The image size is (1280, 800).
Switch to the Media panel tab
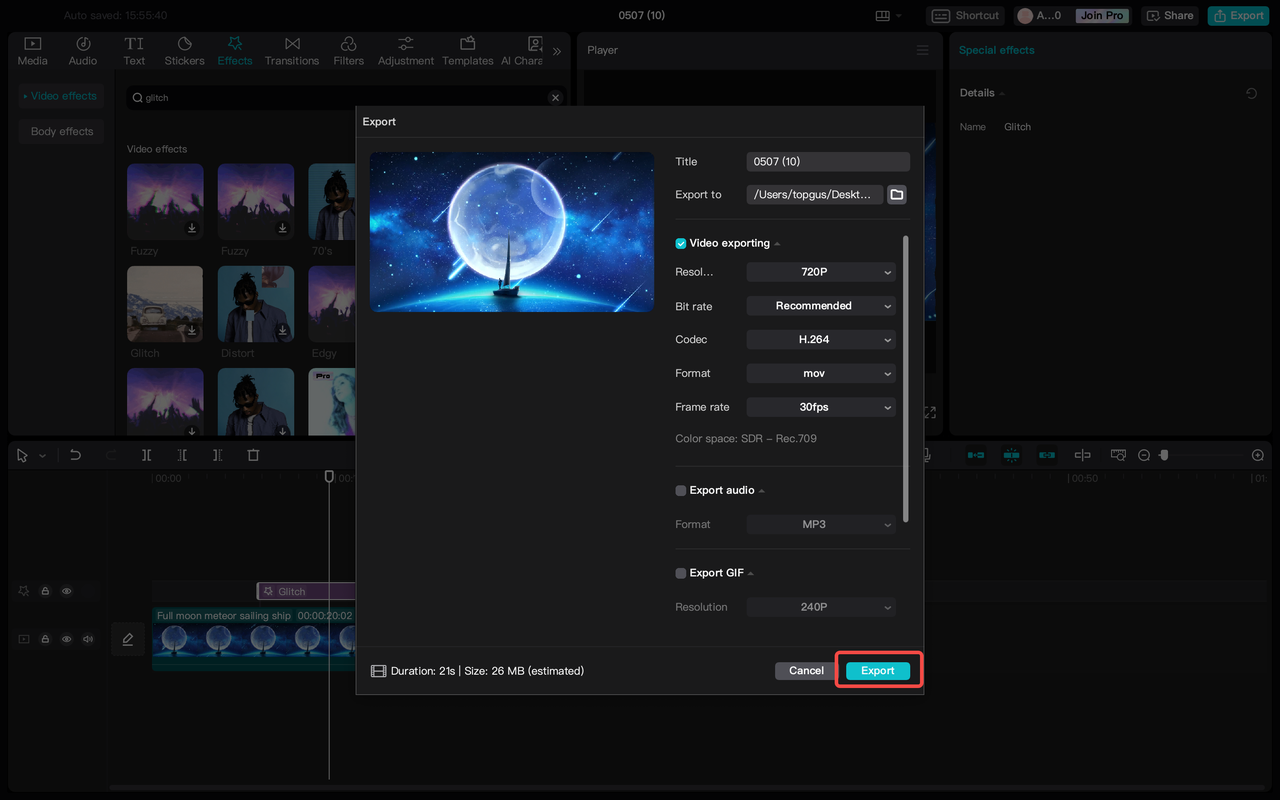[x=32, y=50]
